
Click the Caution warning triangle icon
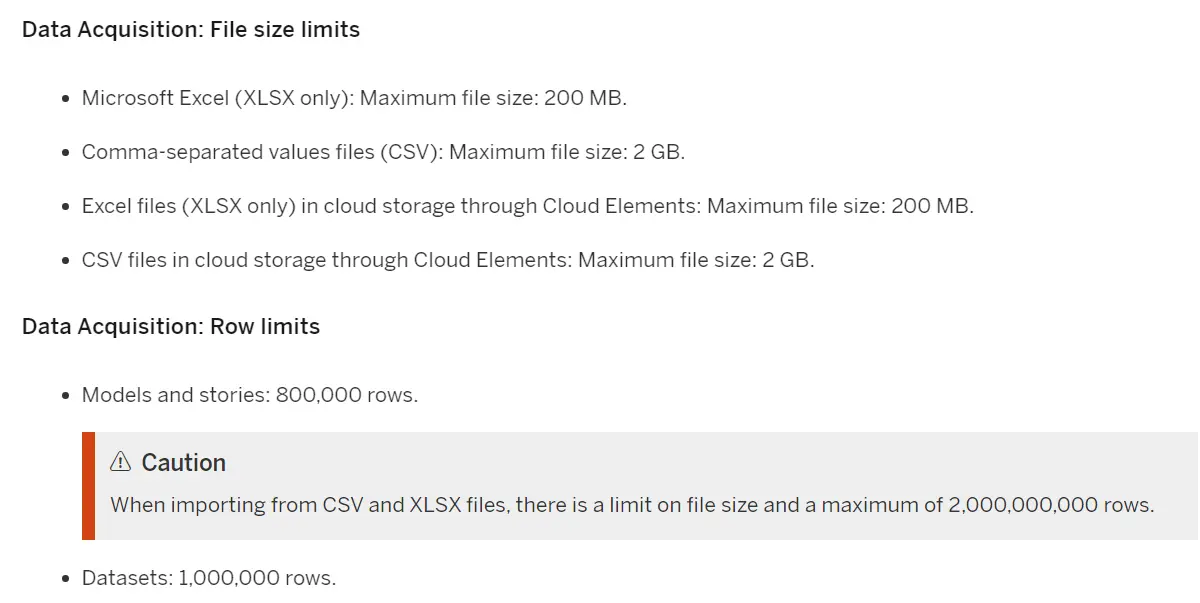pyautogui.click(x=121, y=462)
